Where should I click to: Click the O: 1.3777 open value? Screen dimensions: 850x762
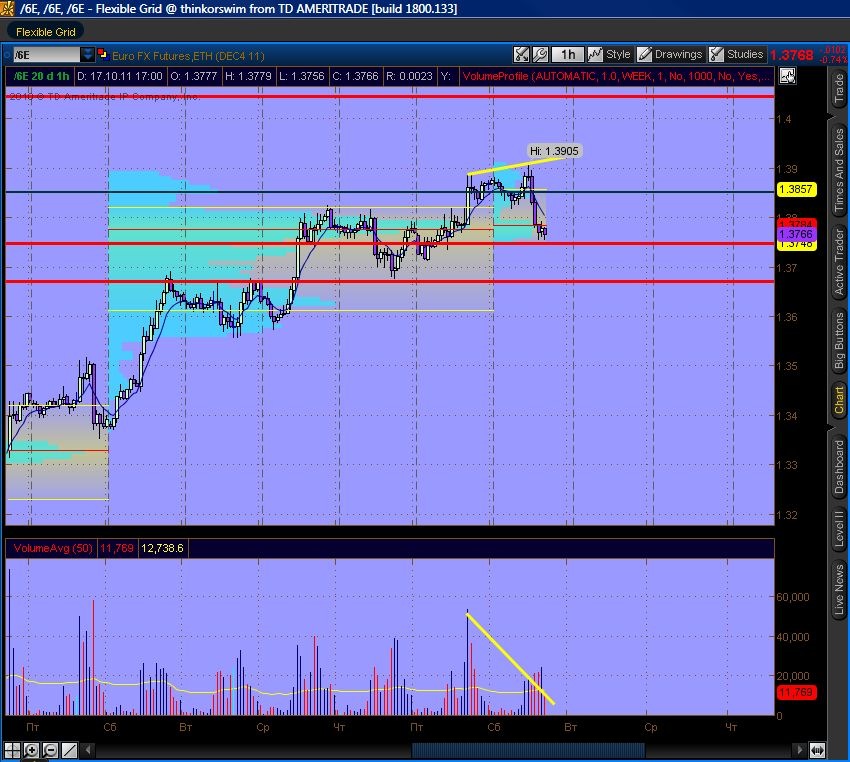[x=194, y=76]
